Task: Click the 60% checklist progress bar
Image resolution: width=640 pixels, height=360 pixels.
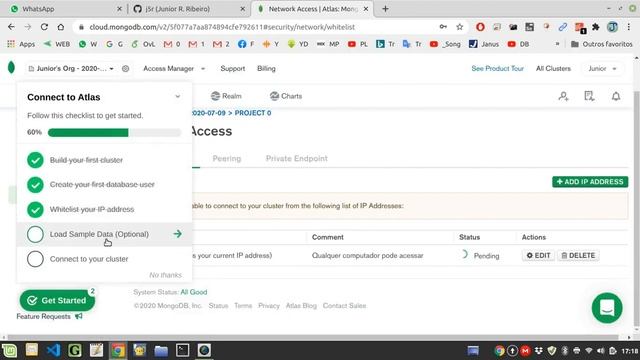Action: pyautogui.click(x=114, y=132)
